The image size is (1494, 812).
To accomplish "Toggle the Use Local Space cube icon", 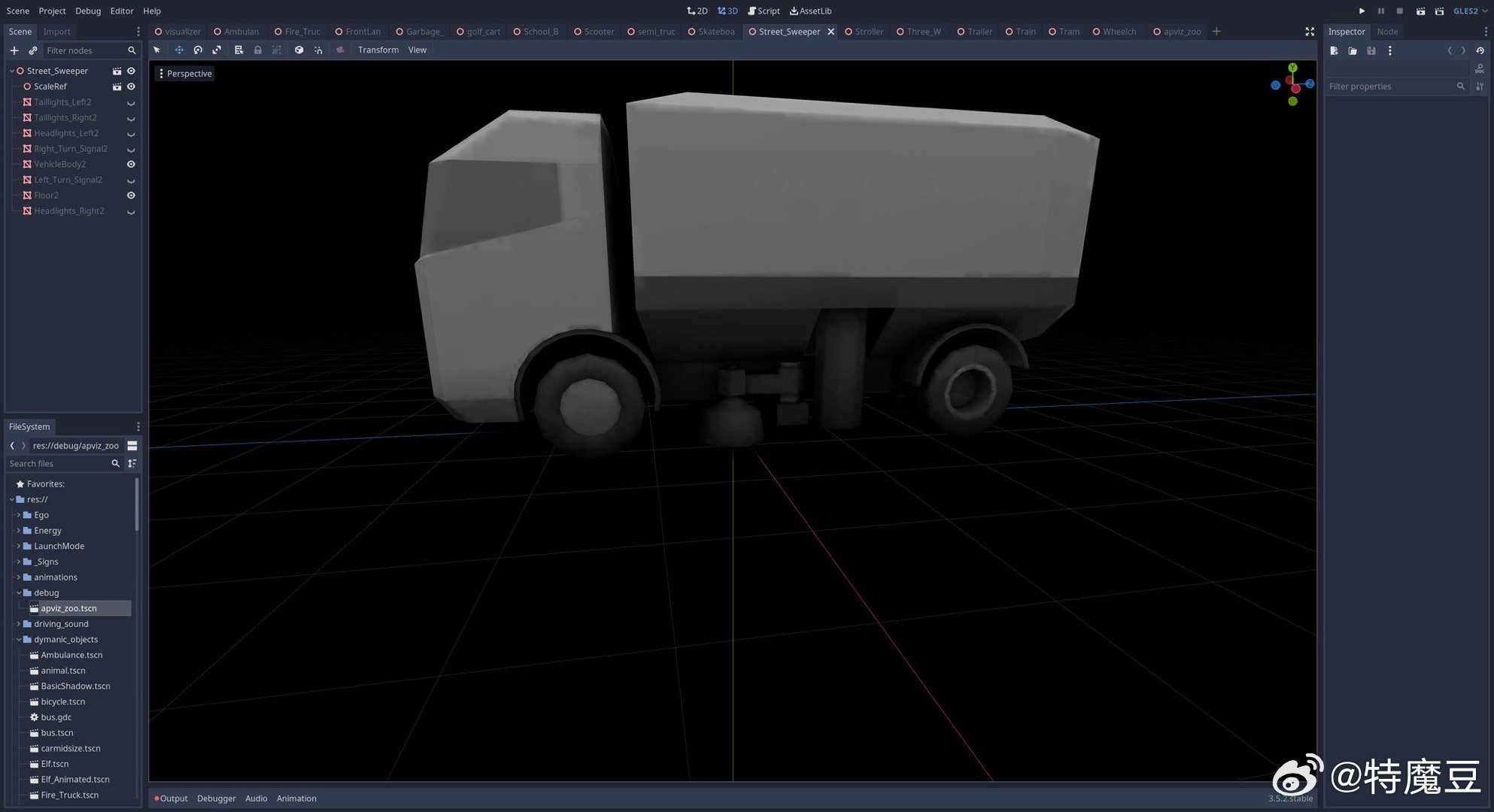I will click(299, 50).
